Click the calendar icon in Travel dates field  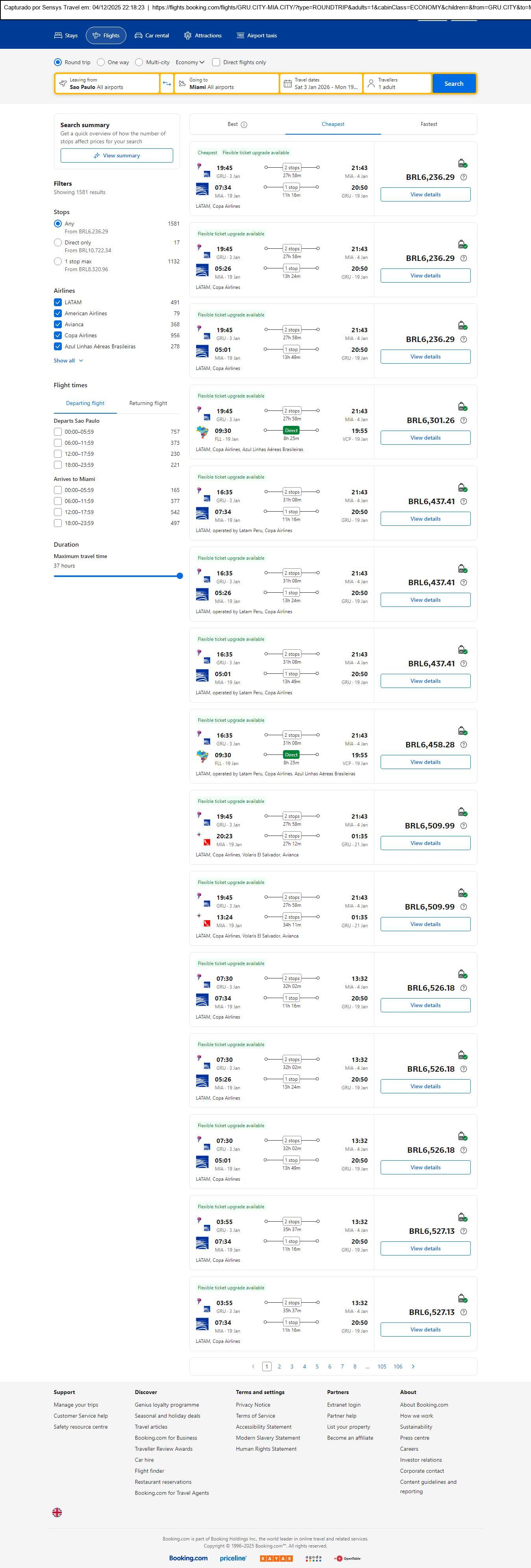(287, 83)
